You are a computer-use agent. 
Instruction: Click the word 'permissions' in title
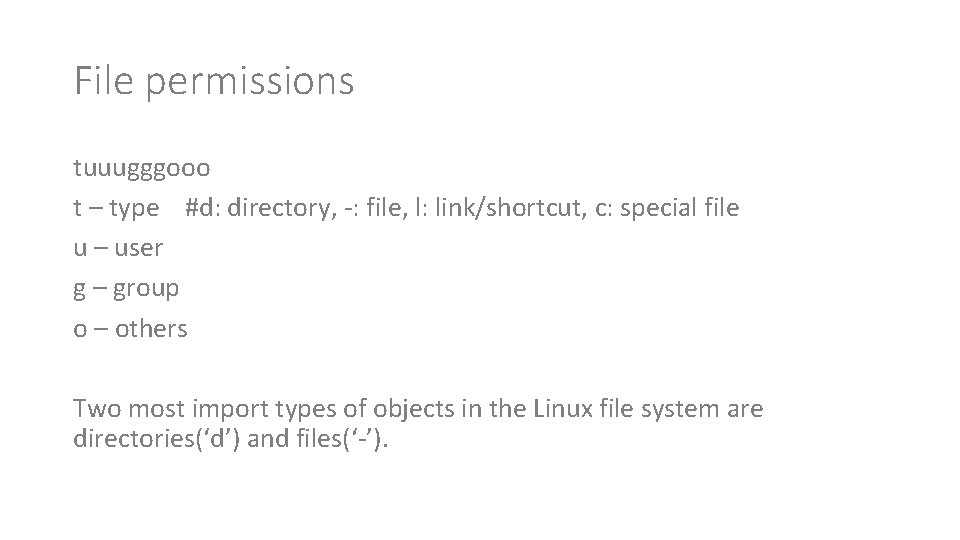250,83
